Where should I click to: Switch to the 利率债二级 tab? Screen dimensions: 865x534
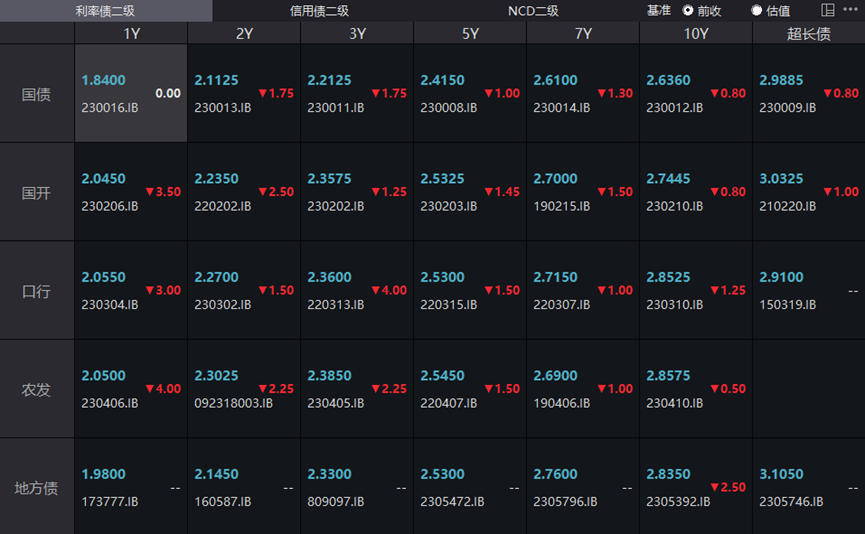105,10
